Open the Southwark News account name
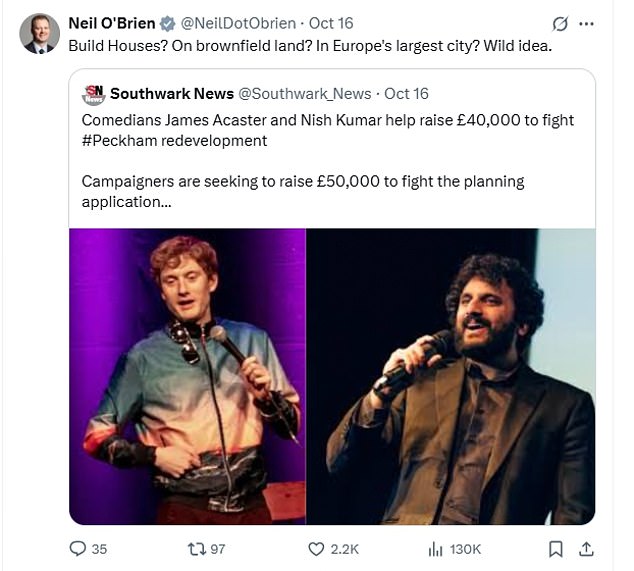 [x=171, y=94]
